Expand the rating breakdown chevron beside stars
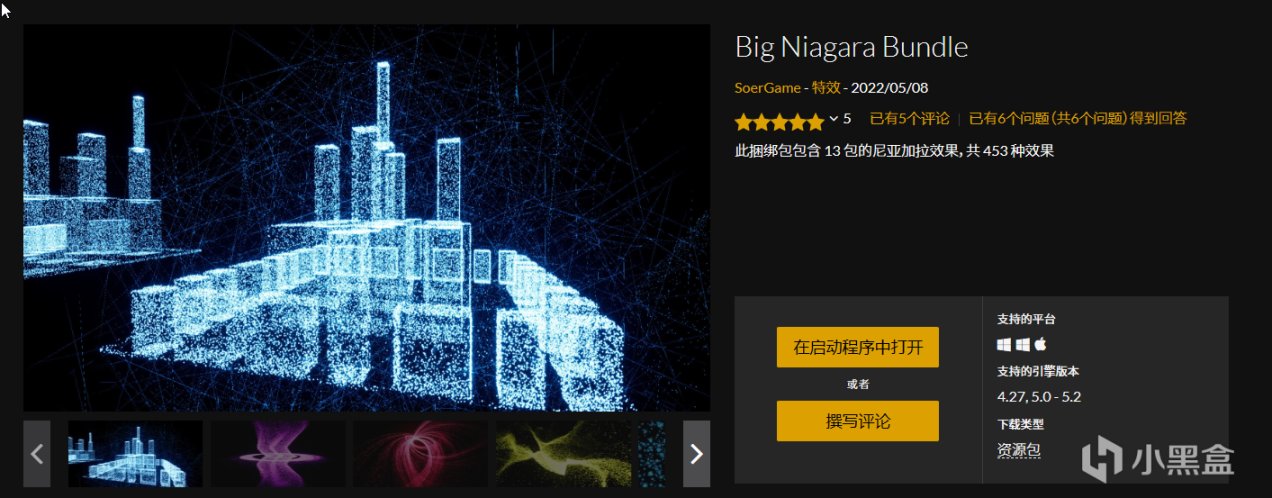1272x498 pixels. [x=833, y=119]
